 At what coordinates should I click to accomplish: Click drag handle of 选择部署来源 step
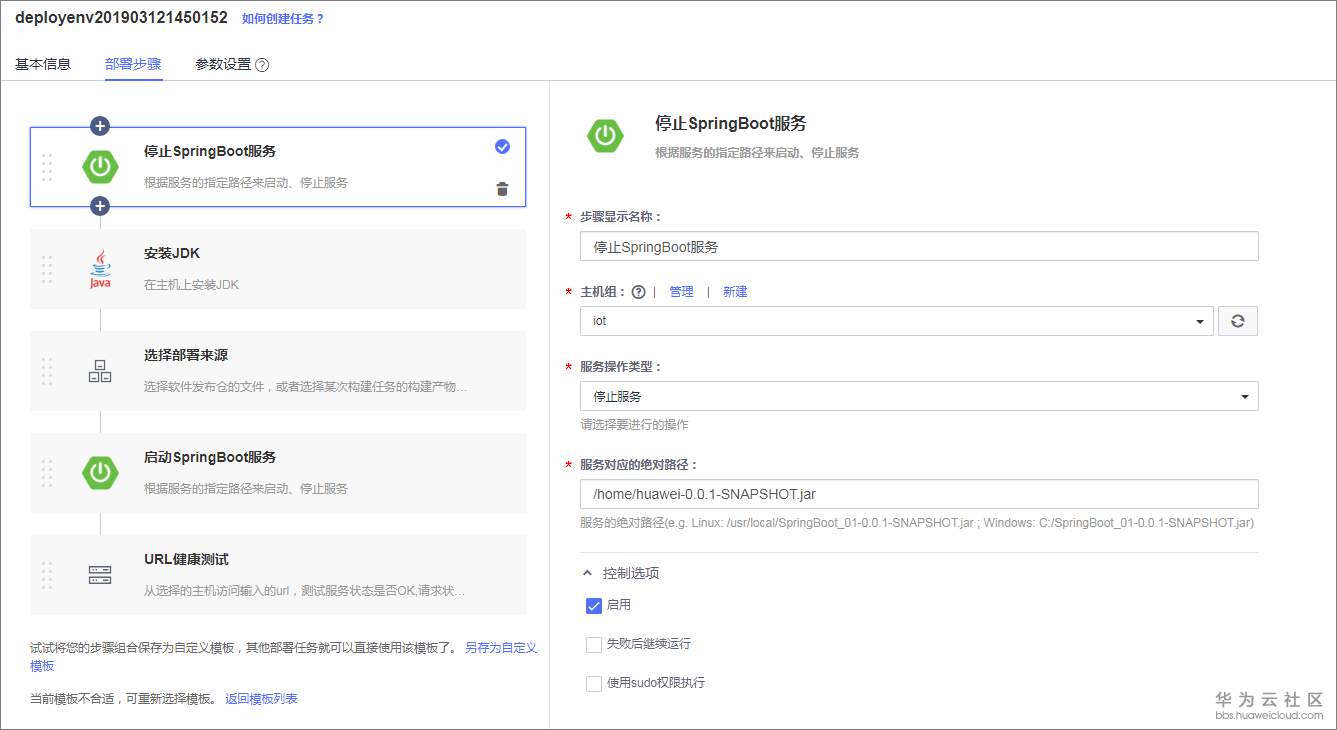[47, 371]
